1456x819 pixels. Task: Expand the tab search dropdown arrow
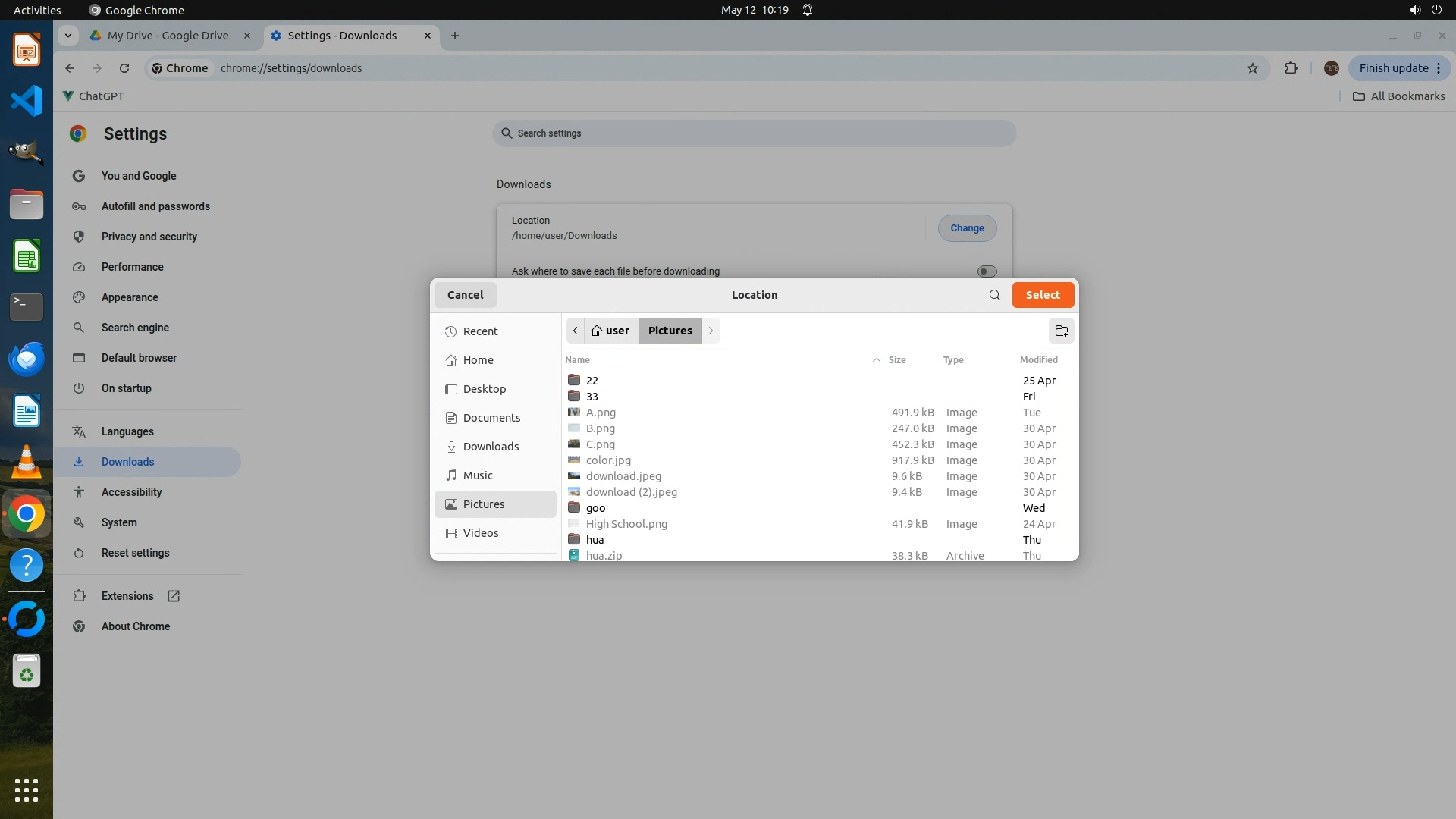(68, 36)
